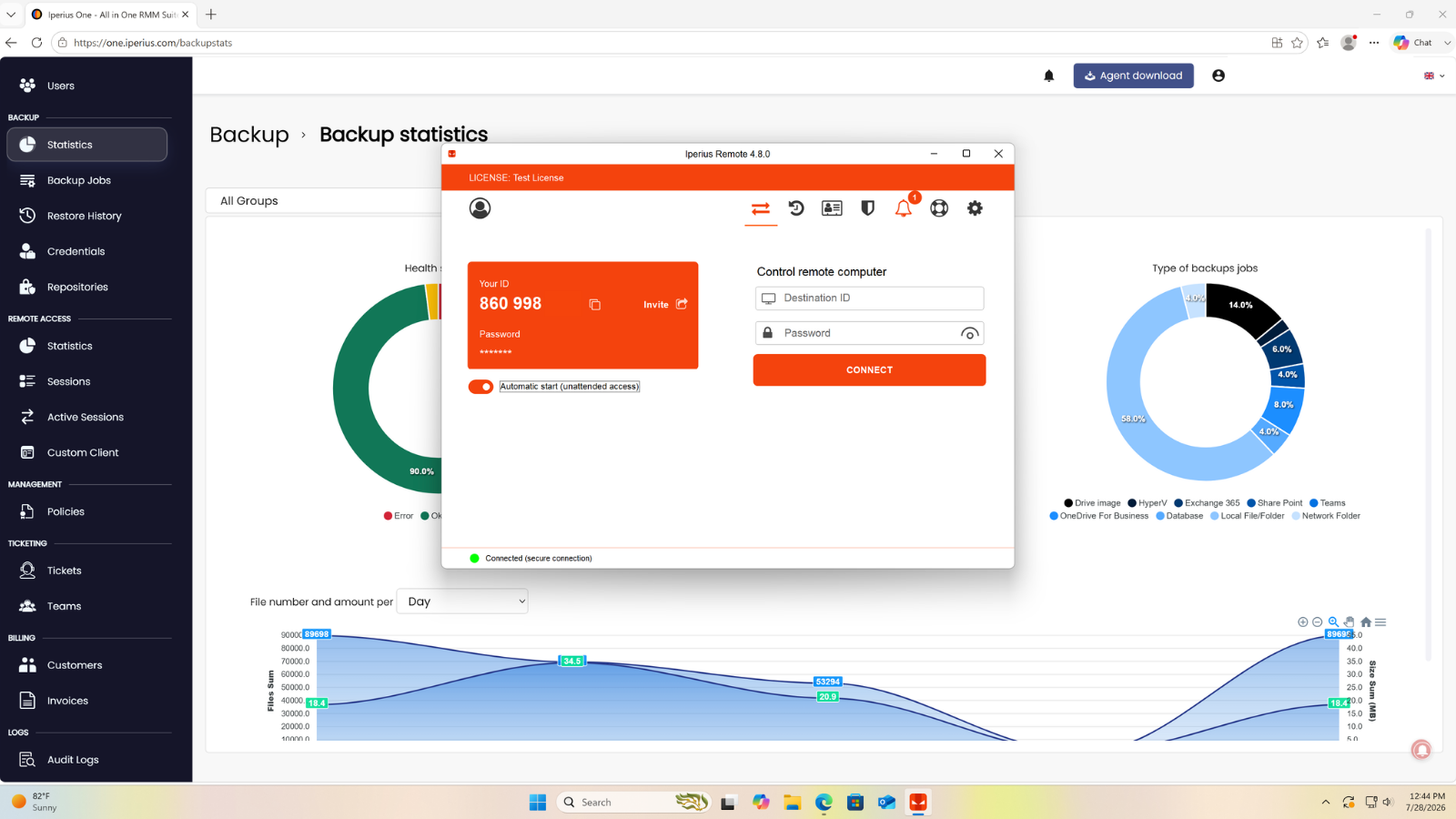Image resolution: width=1456 pixels, height=819 pixels.
Task: Click the red chat bubble widget
Action: pyautogui.click(x=1421, y=750)
